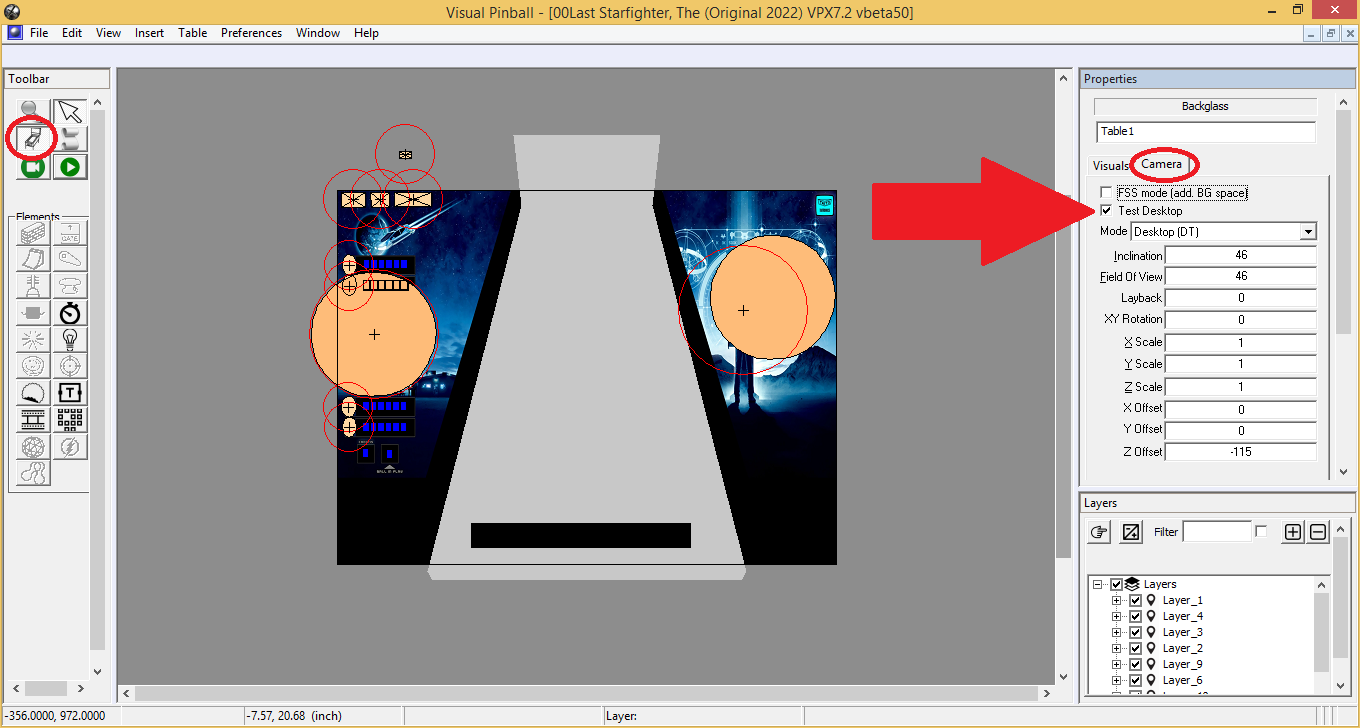The width and height of the screenshot is (1360, 728).
Task: Select the Timer stopwatch tool
Action: point(70,314)
